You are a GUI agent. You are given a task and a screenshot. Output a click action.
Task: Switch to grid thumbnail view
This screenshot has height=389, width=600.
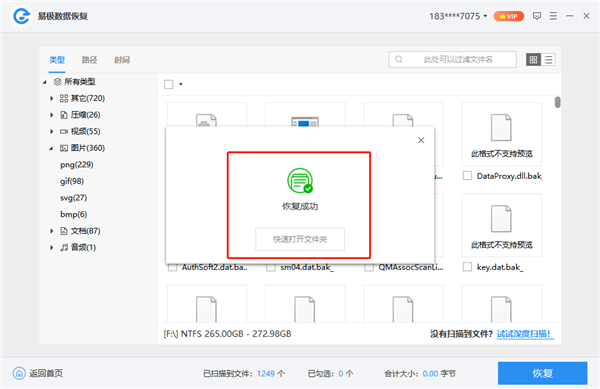(533, 60)
